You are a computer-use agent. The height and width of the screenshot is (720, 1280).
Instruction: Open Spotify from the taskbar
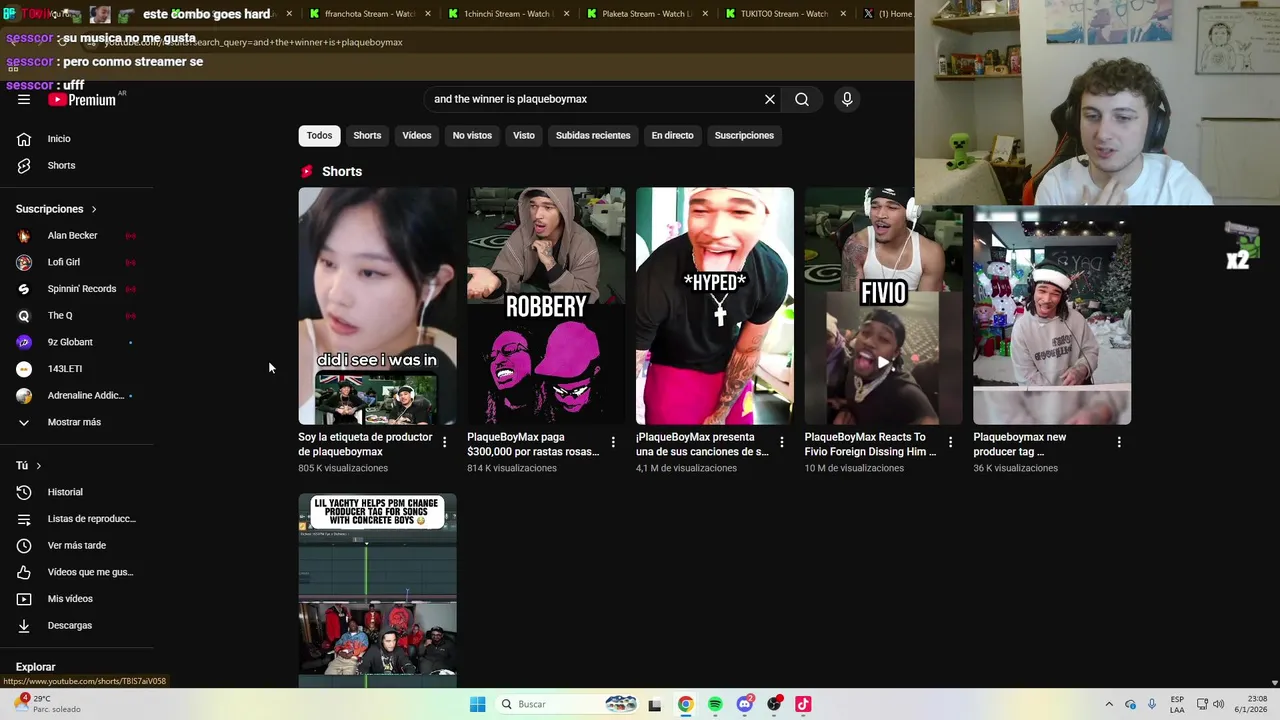pyautogui.click(x=715, y=704)
